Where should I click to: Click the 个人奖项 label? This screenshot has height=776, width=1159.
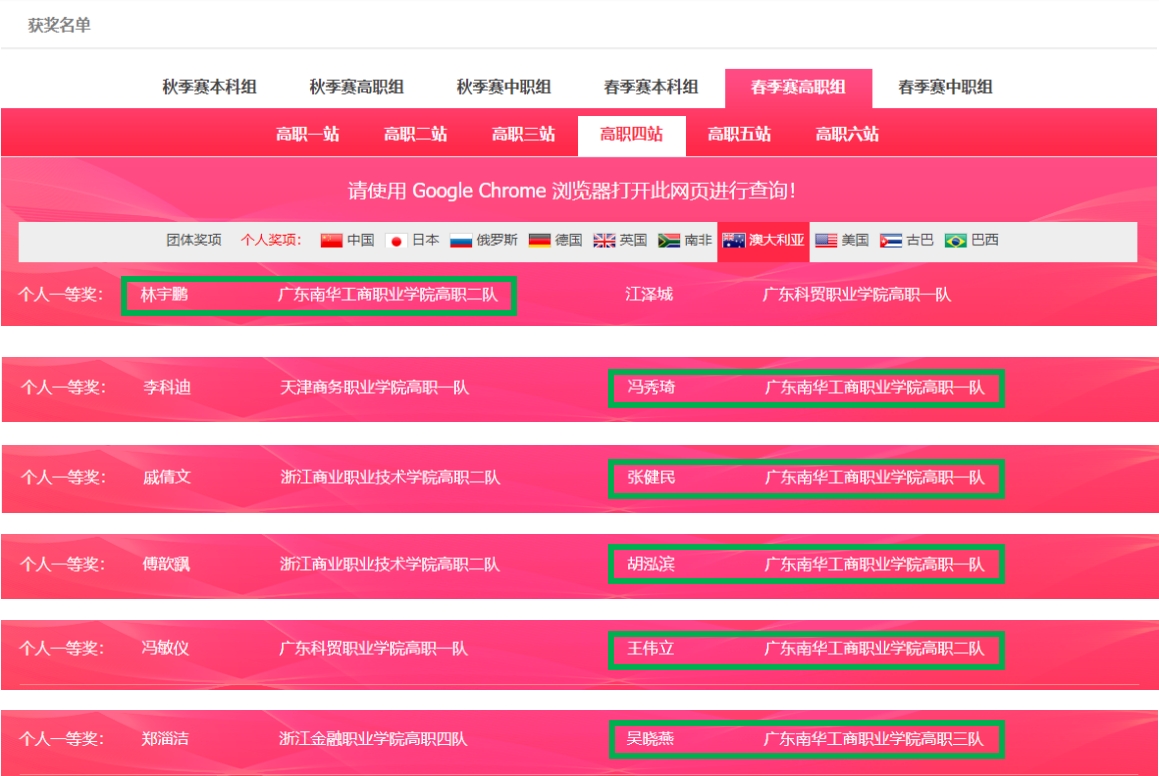pos(271,241)
